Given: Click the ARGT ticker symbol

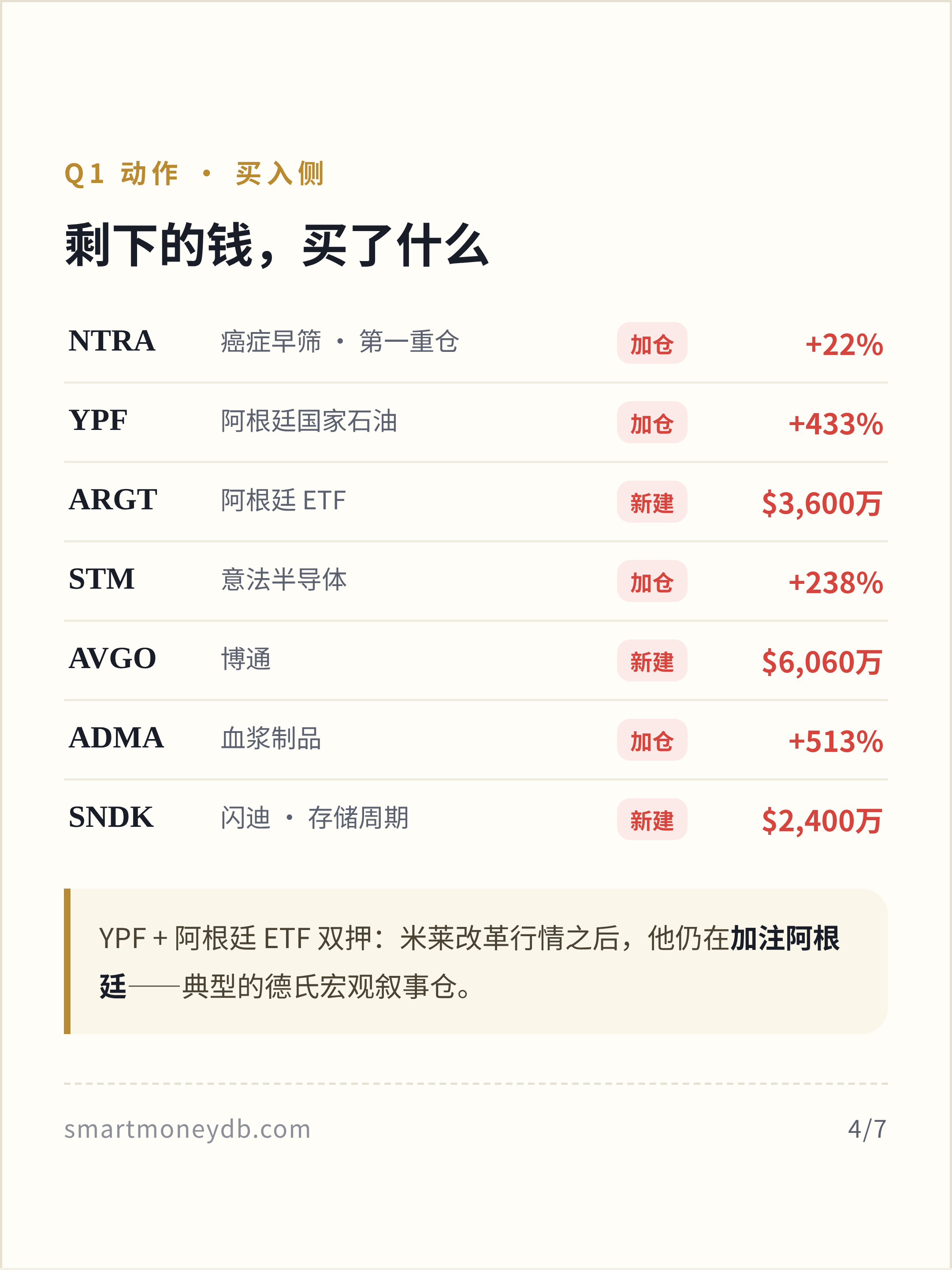Looking at the screenshot, I should 113,500.
